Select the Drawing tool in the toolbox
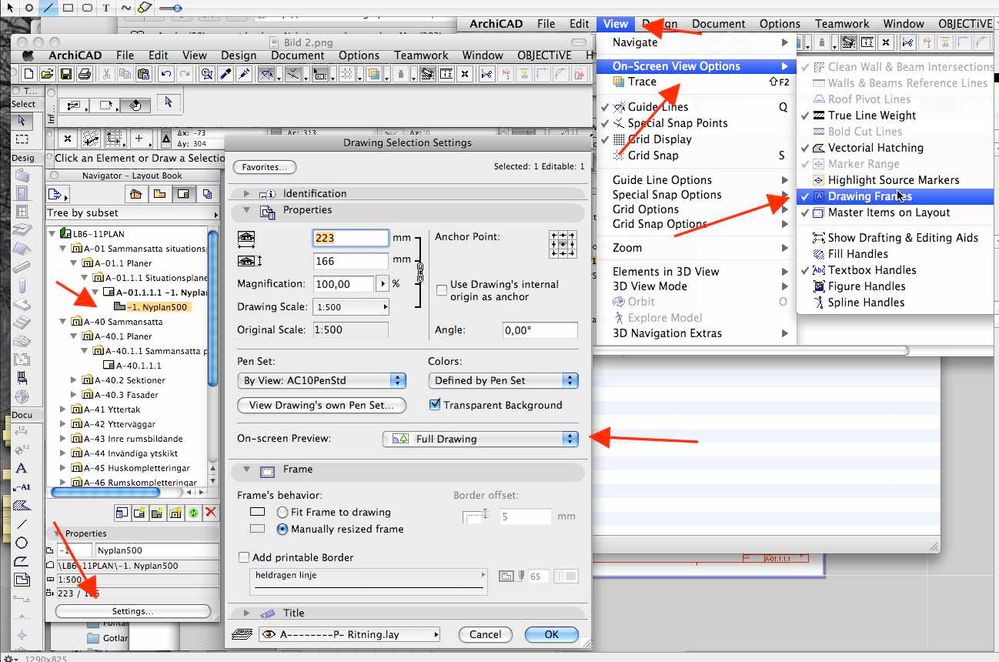The height and width of the screenshot is (662, 999). click(21, 580)
